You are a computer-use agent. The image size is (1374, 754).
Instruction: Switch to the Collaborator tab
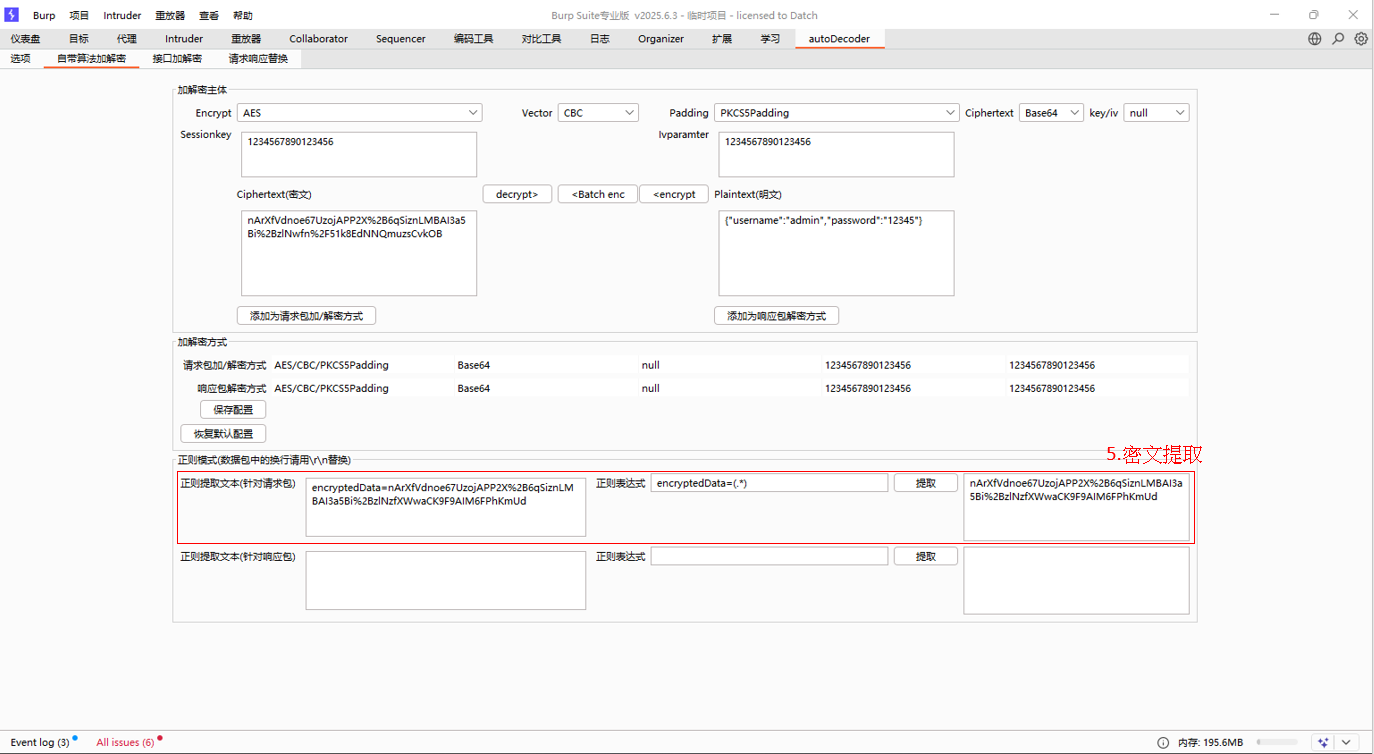click(x=318, y=39)
